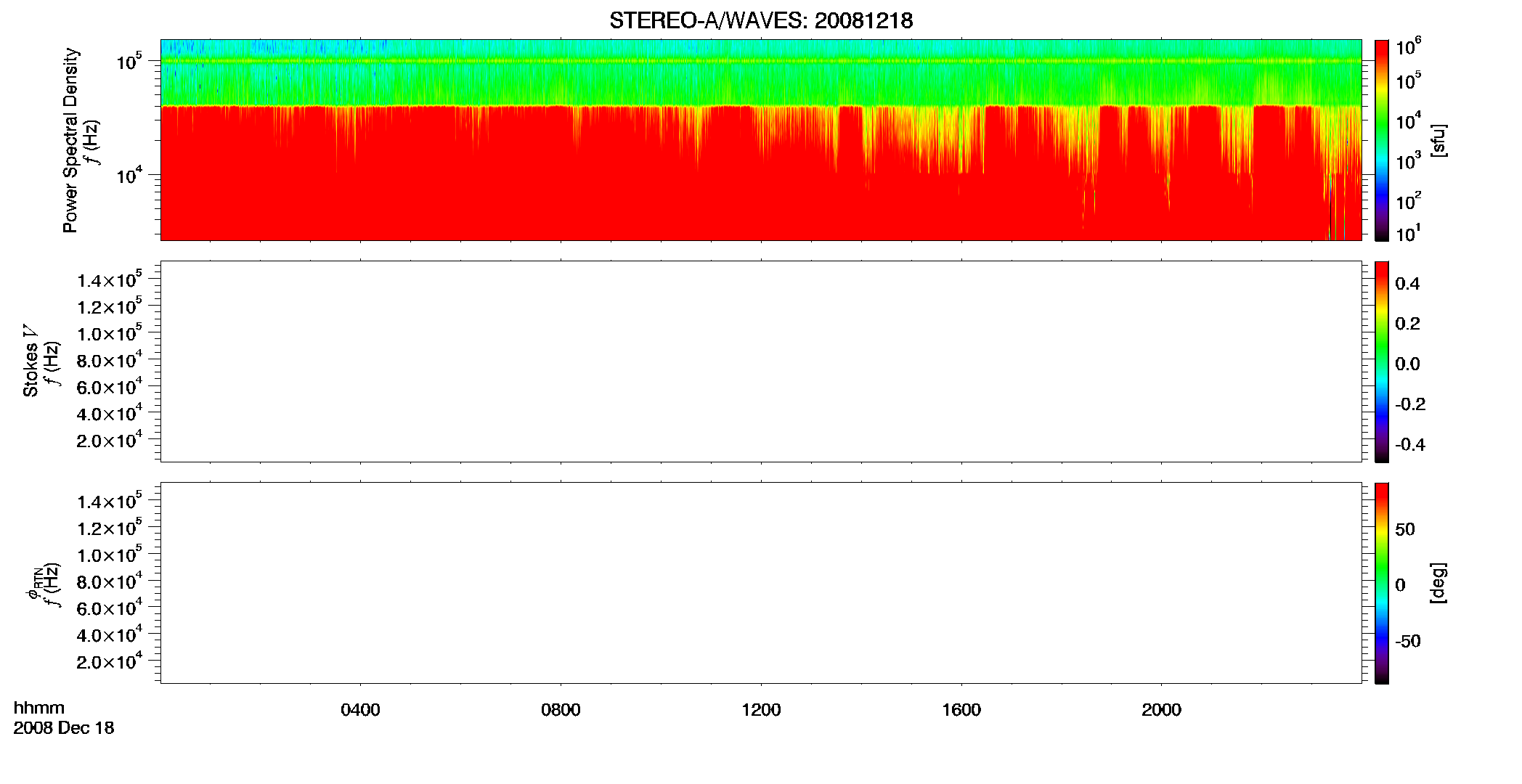Click the spectrogram power density plot

(761, 140)
